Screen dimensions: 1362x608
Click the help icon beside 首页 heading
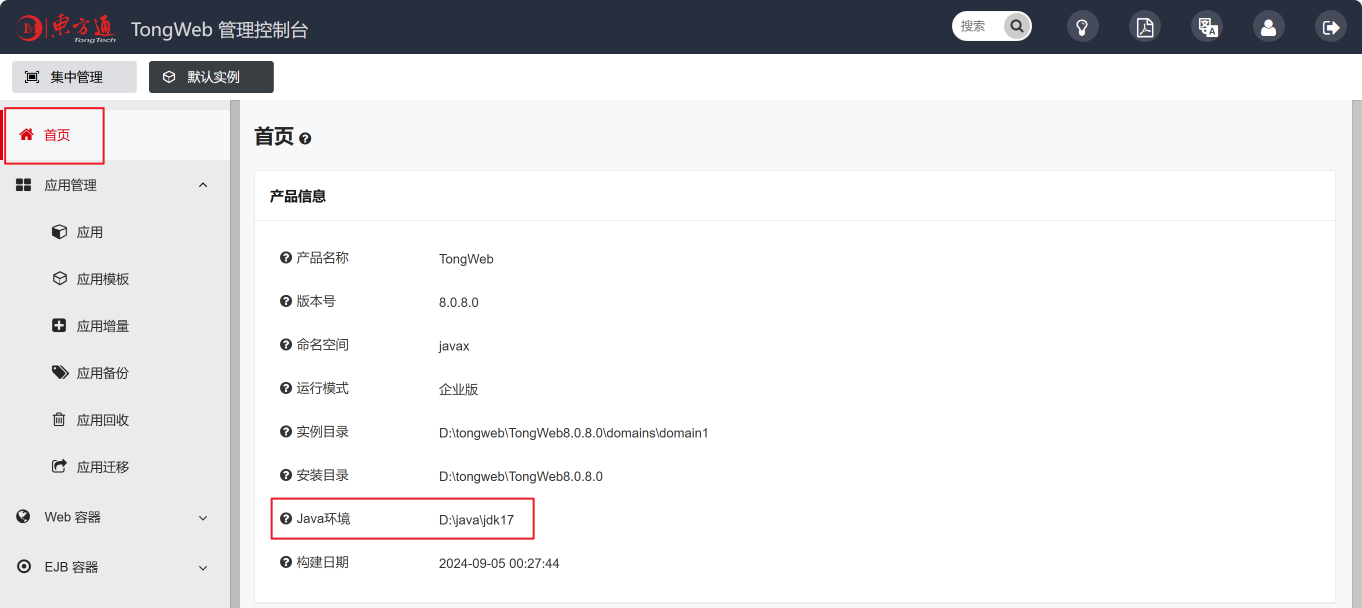[x=305, y=139]
